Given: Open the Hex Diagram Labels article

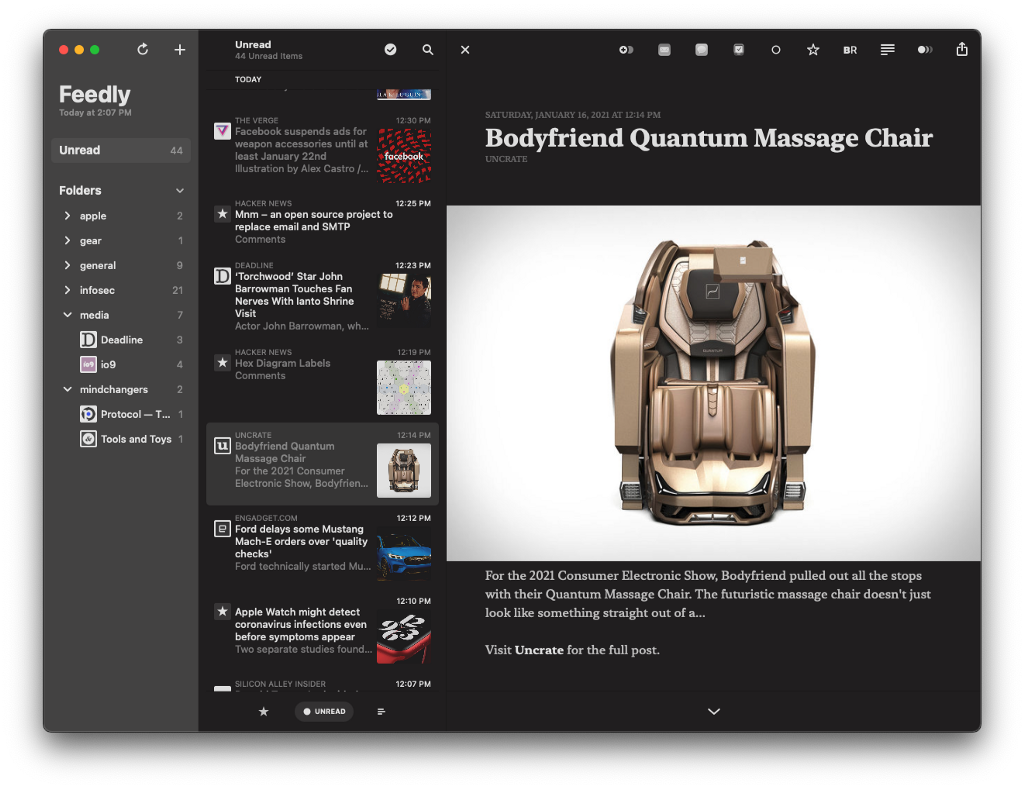Looking at the screenshot, I should (322, 381).
